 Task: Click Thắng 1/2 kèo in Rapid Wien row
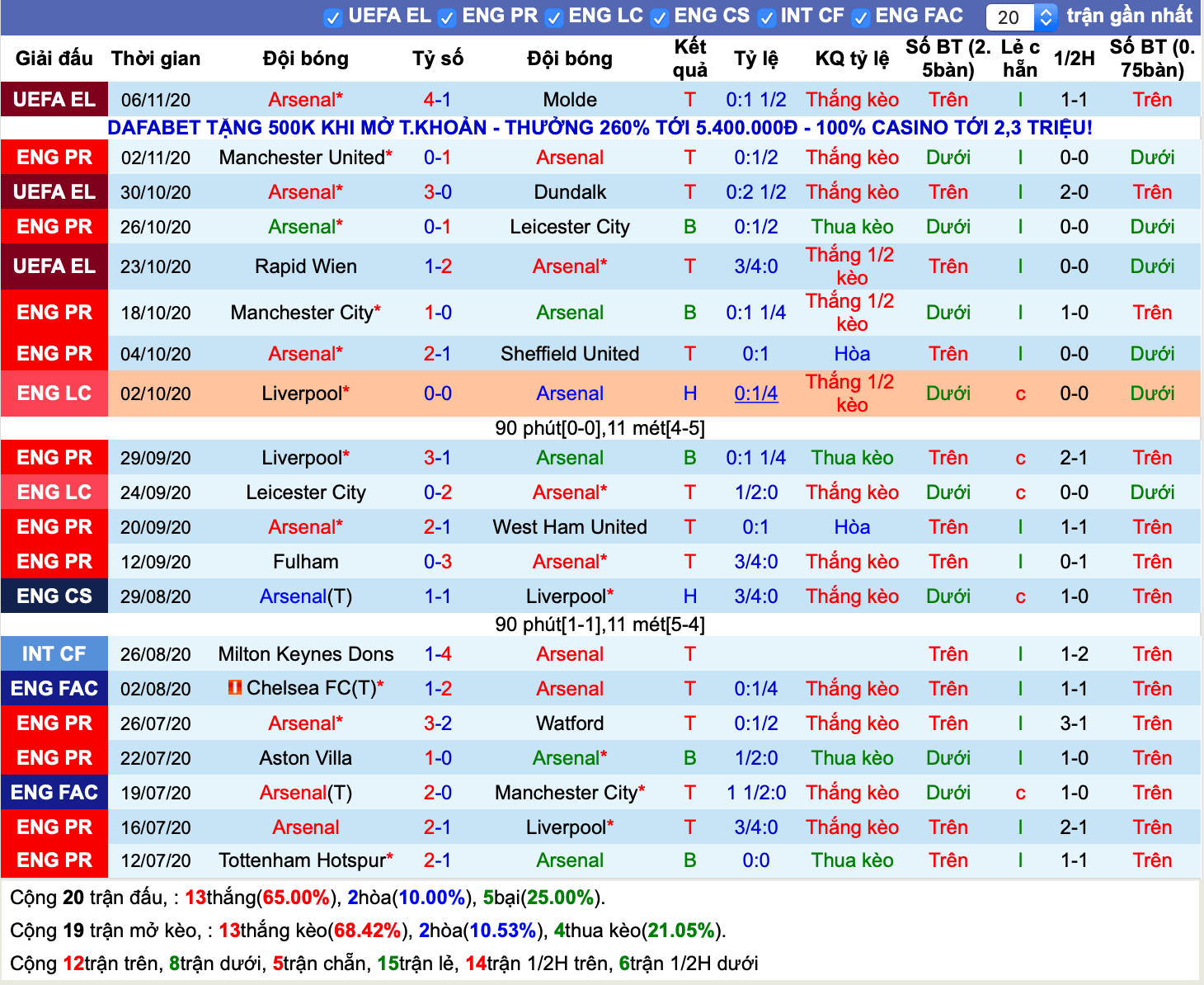(x=852, y=266)
